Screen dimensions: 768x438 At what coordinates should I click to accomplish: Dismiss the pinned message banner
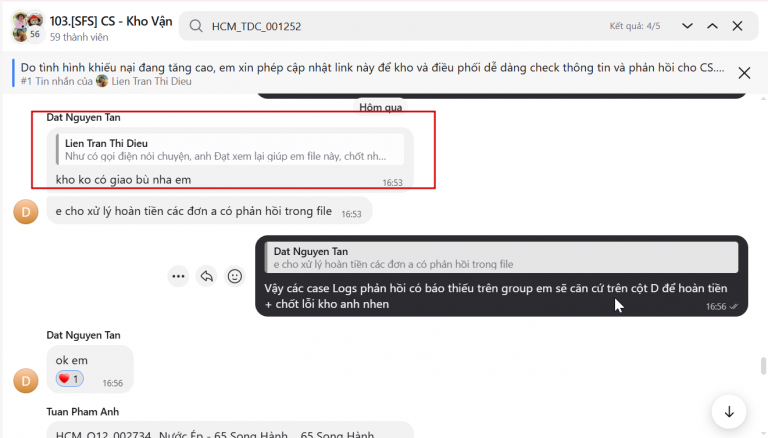[x=744, y=73]
